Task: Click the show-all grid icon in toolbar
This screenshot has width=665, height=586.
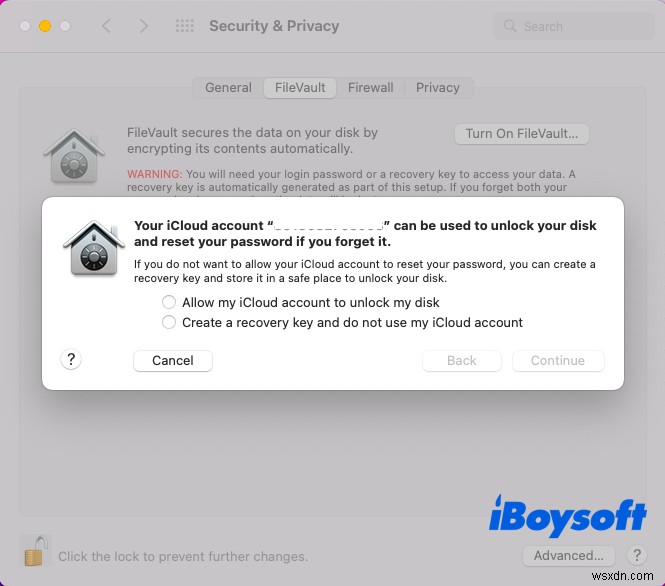Action: tap(185, 26)
